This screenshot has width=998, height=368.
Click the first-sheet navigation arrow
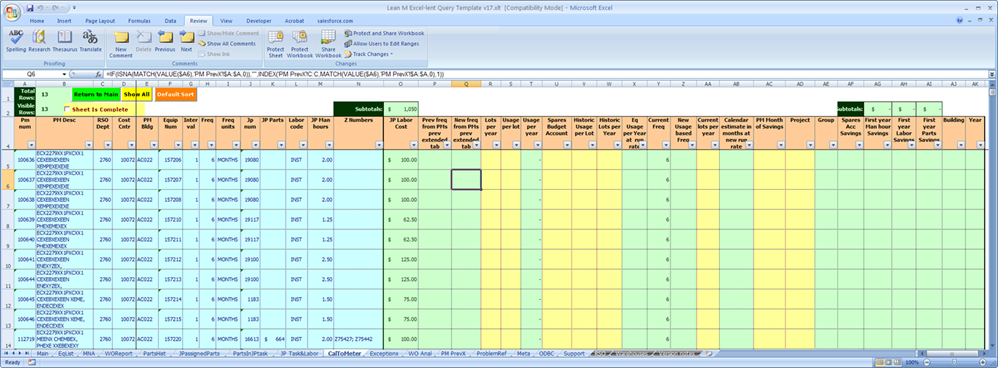[x=7, y=353]
